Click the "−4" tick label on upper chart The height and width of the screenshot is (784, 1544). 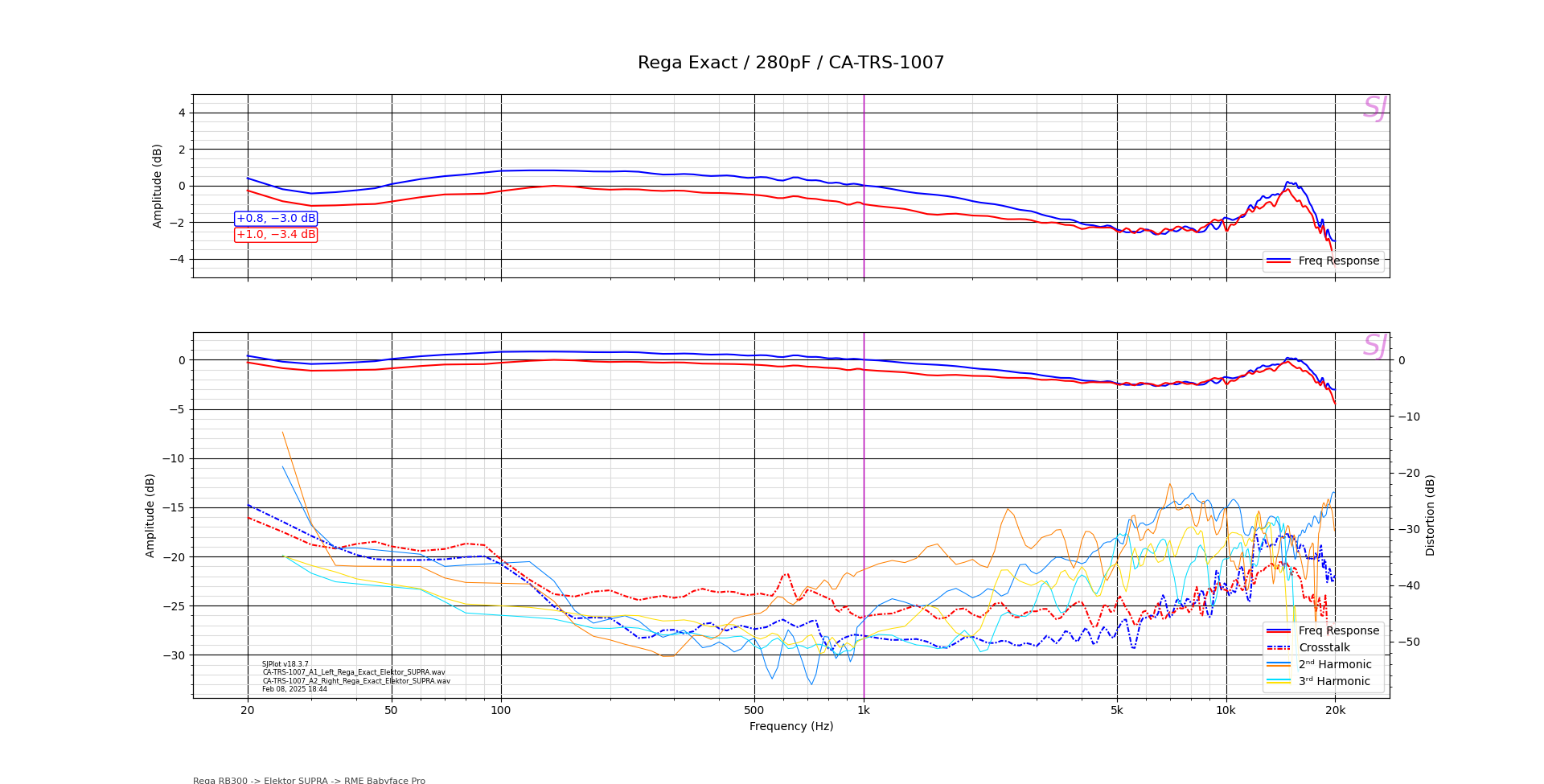(177, 259)
